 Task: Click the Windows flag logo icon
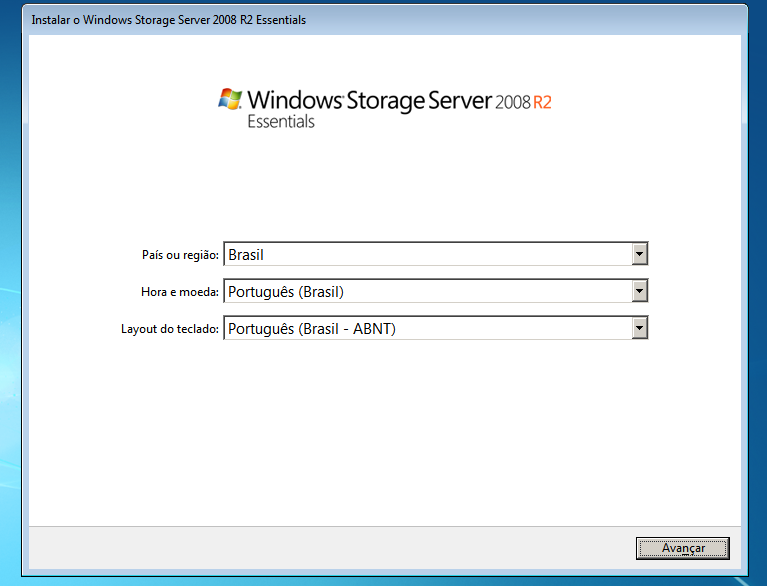tap(230, 99)
